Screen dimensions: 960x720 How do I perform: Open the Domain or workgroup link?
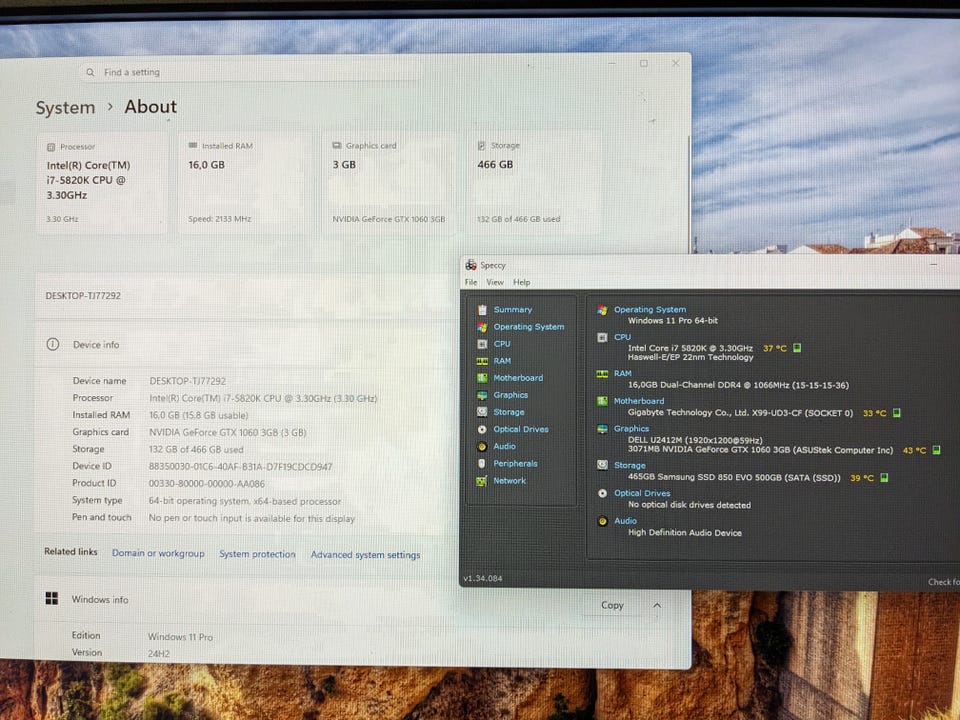[x=158, y=553]
